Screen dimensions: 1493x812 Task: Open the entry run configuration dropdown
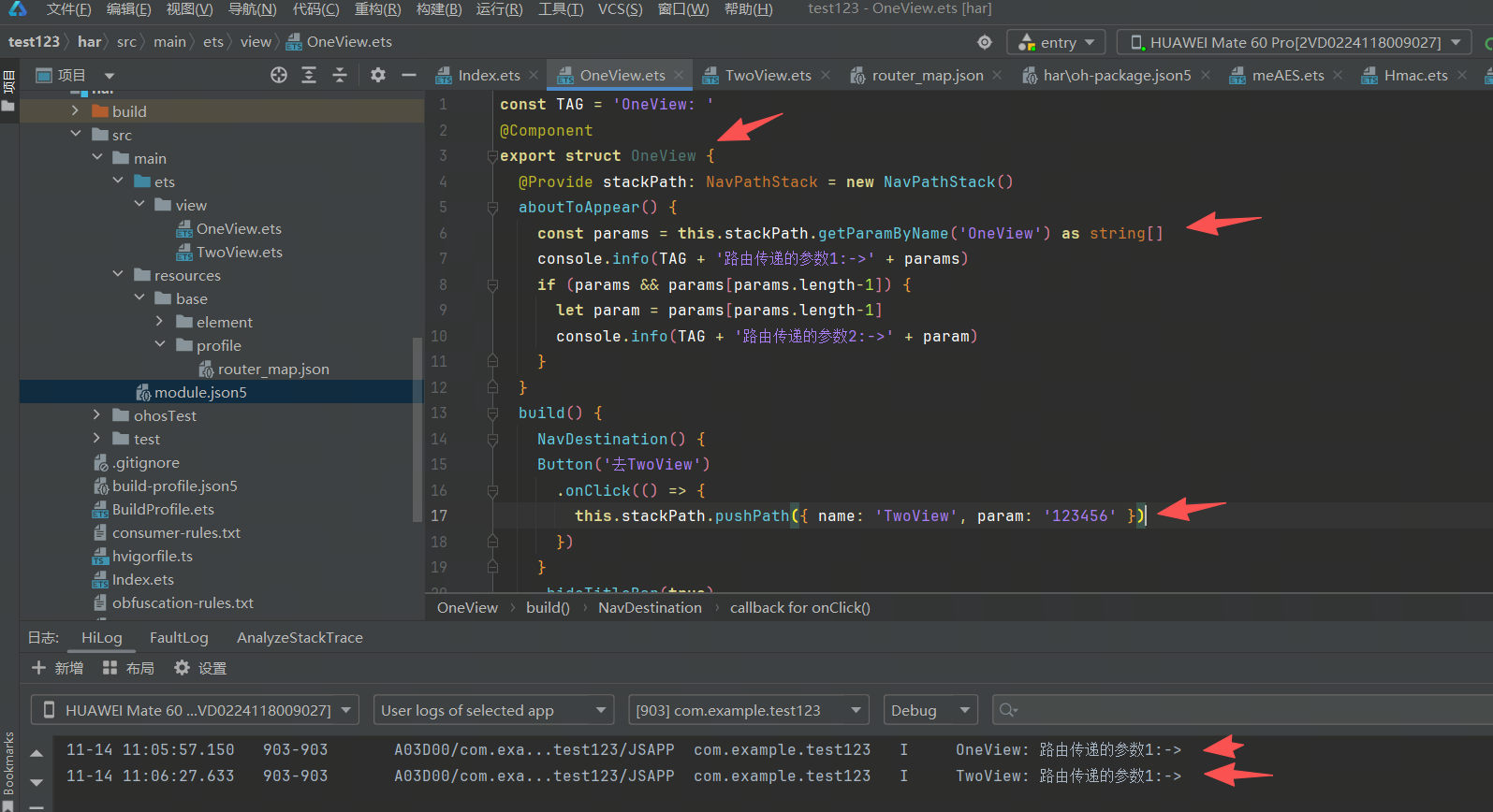1057,42
